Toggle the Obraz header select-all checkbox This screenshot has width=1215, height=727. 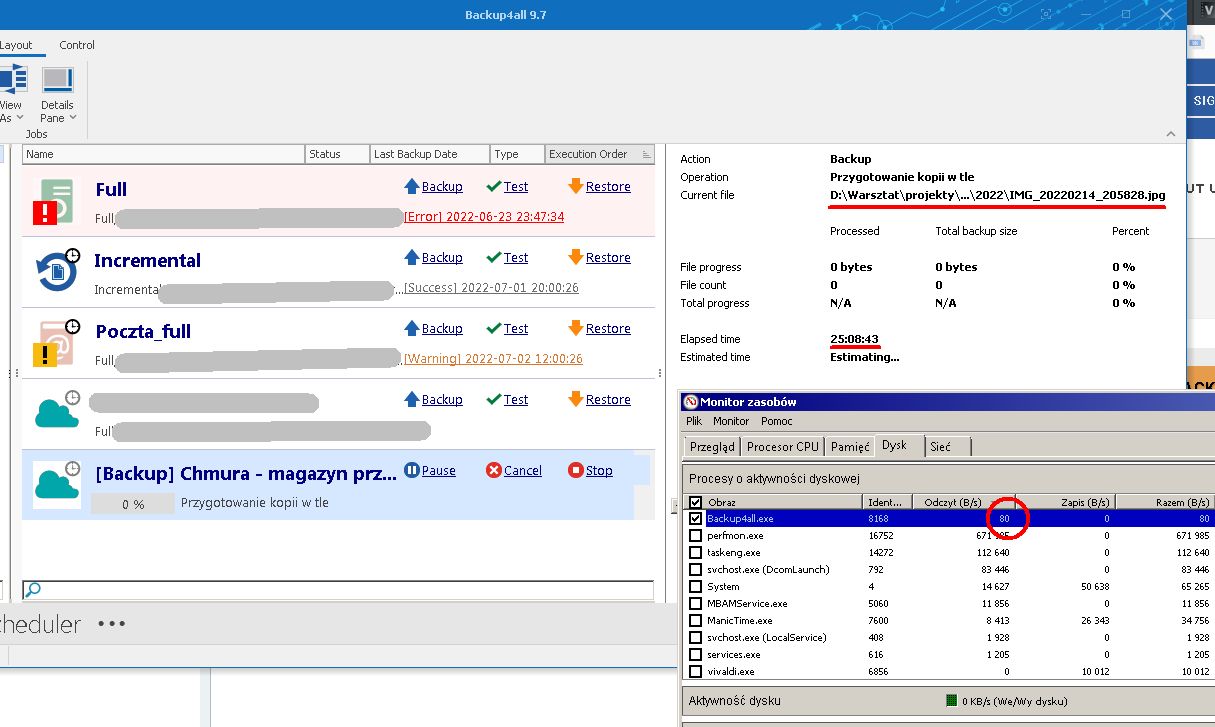coord(696,502)
